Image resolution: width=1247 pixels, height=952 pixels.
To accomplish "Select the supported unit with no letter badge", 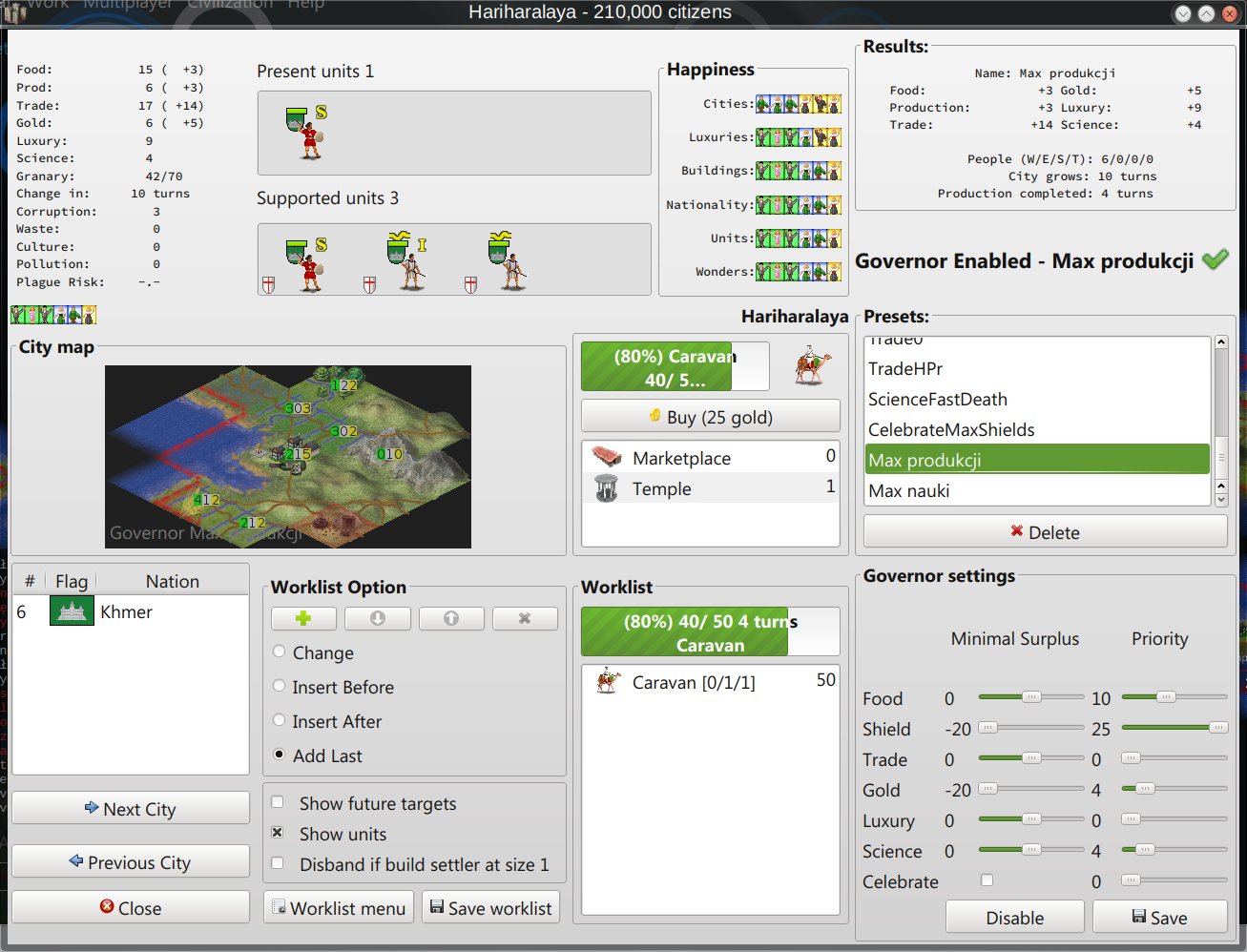I will click(507, 261).
